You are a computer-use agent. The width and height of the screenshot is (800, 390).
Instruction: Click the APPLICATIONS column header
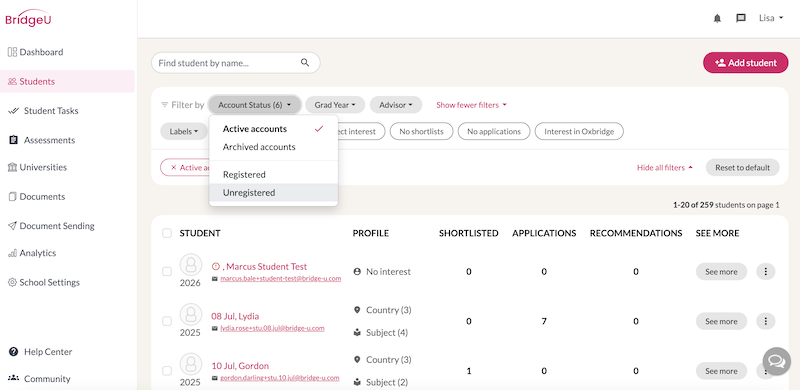pos(544,233)
